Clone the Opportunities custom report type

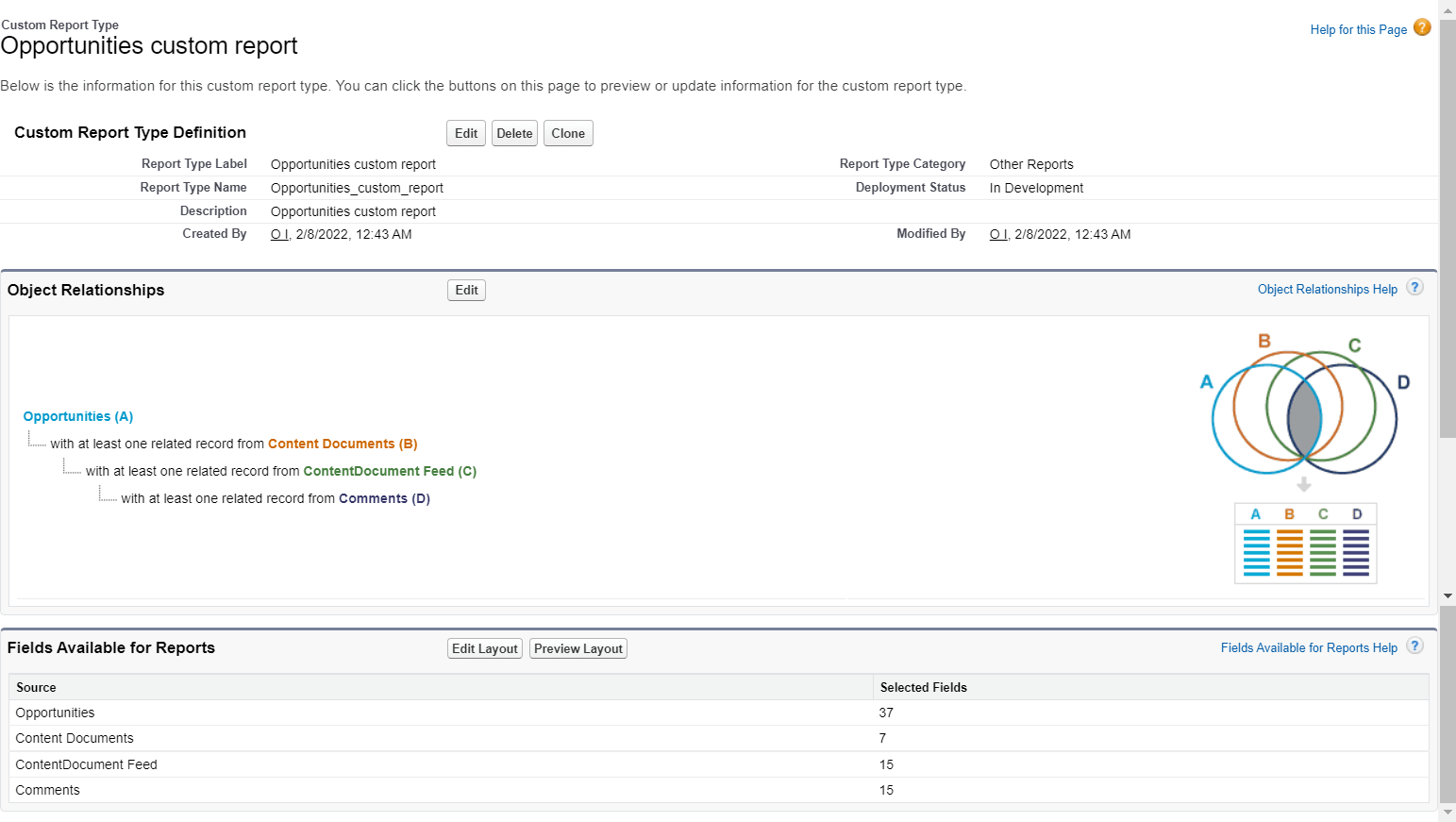[568, 133]
